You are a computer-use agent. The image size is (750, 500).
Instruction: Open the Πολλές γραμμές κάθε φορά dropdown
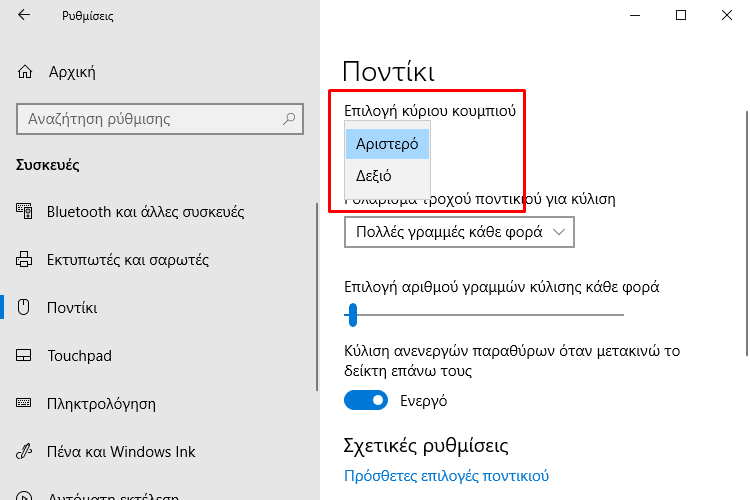point(459,232)
